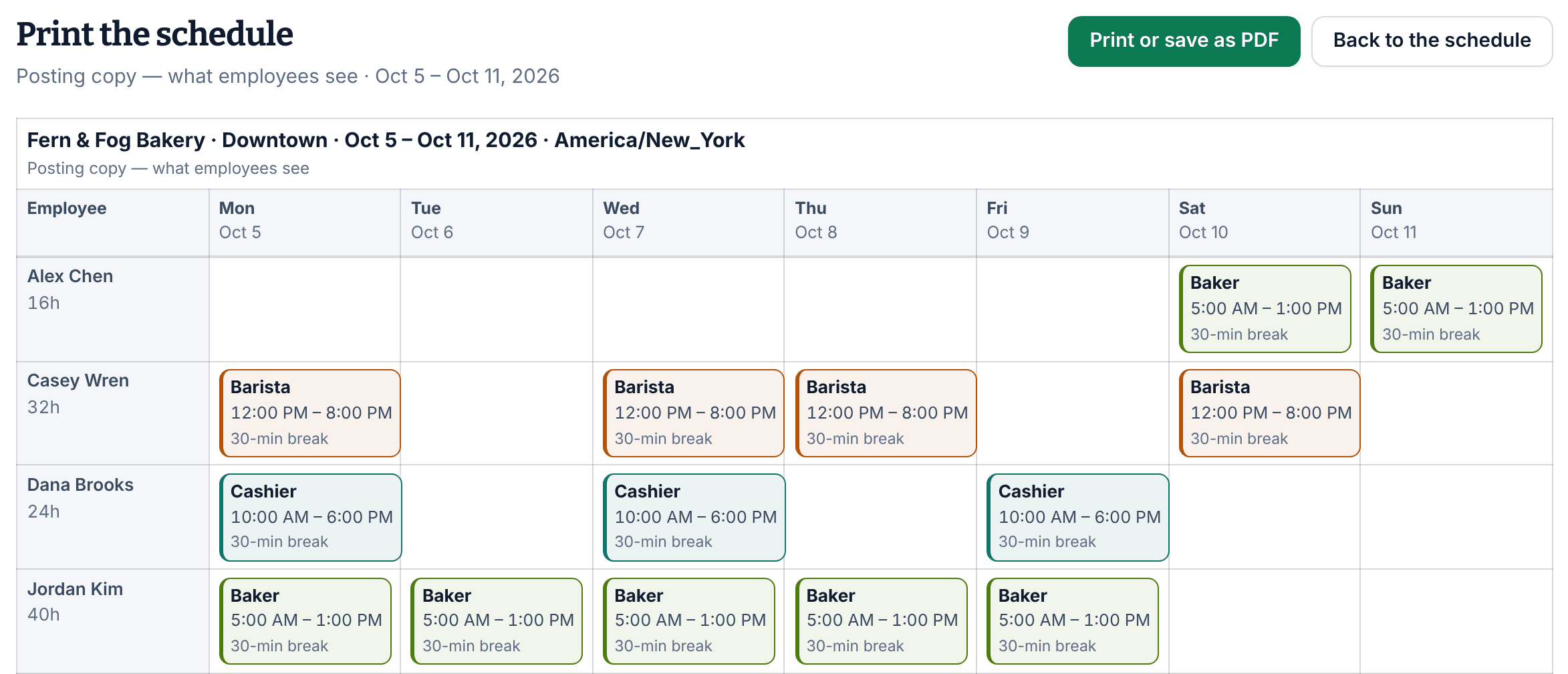Click Dana Brooks' 24h weekly total
This screenshot has width=1568, height=674.
[43, 512]
